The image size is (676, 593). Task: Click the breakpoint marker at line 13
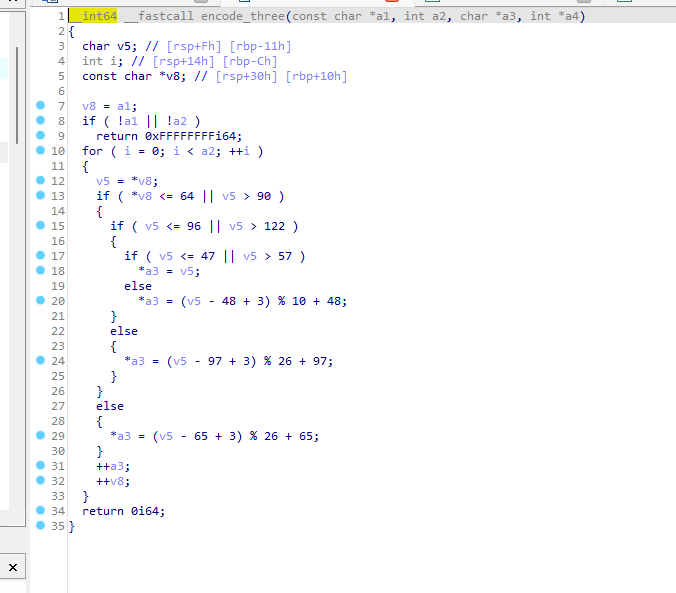coord(40,195)
